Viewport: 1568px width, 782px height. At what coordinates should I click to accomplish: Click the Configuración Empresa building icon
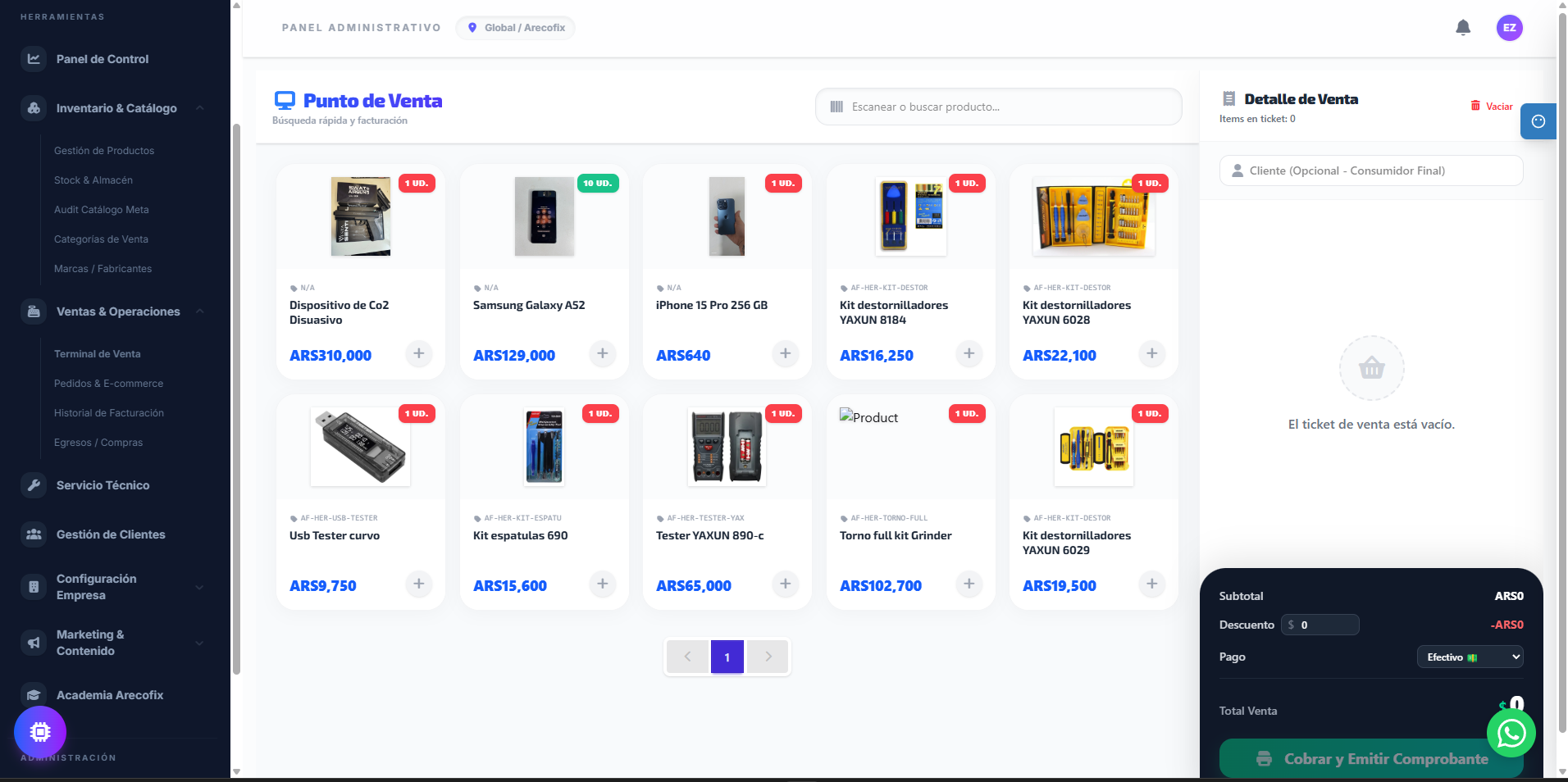pyautogui.click(x=34, y=587)
